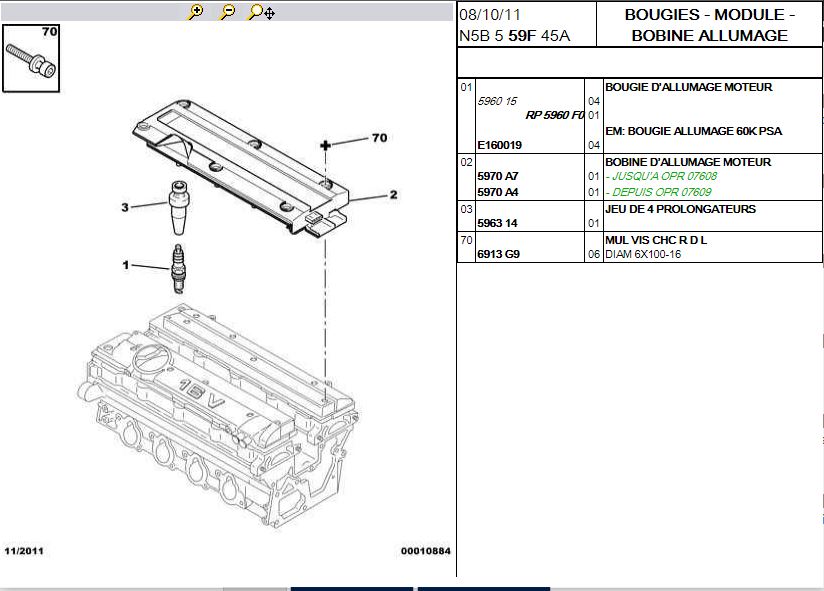Click callout number 70 beside the cross marker
This screenshot has width=824, height=591.
[378, 138]
